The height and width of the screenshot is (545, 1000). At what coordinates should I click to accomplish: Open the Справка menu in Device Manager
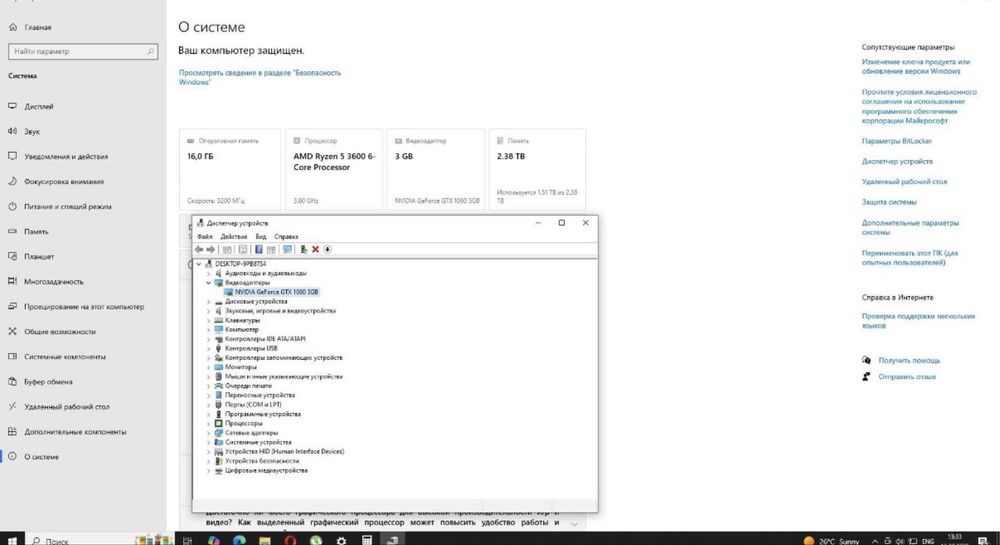click(286, 236)
